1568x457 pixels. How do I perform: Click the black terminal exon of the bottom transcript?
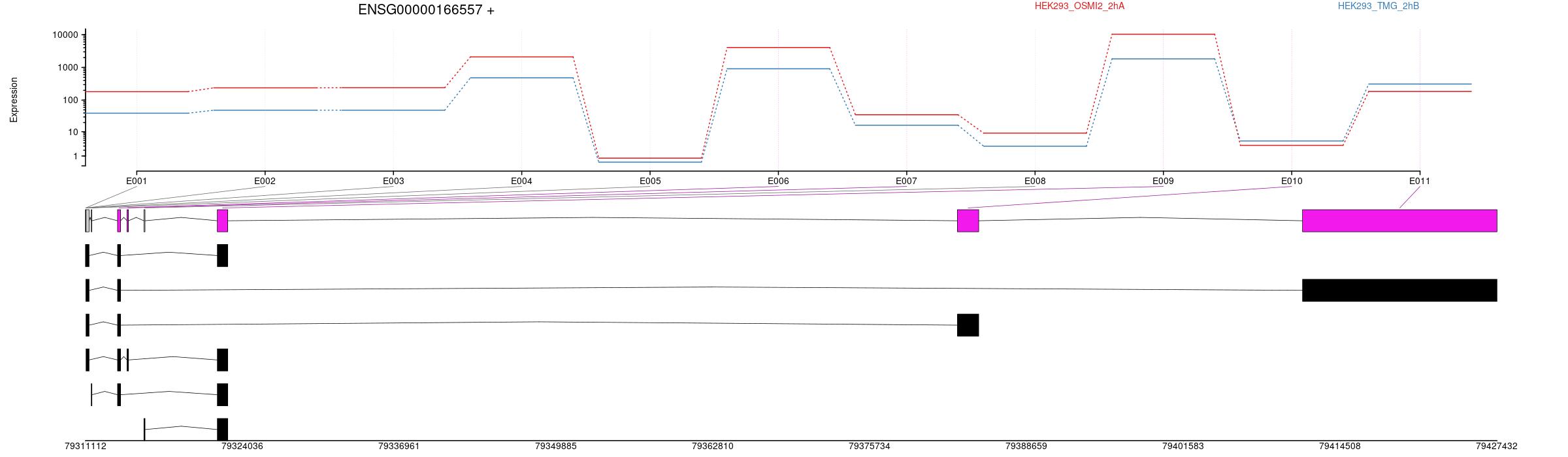(x=222, y=430)
